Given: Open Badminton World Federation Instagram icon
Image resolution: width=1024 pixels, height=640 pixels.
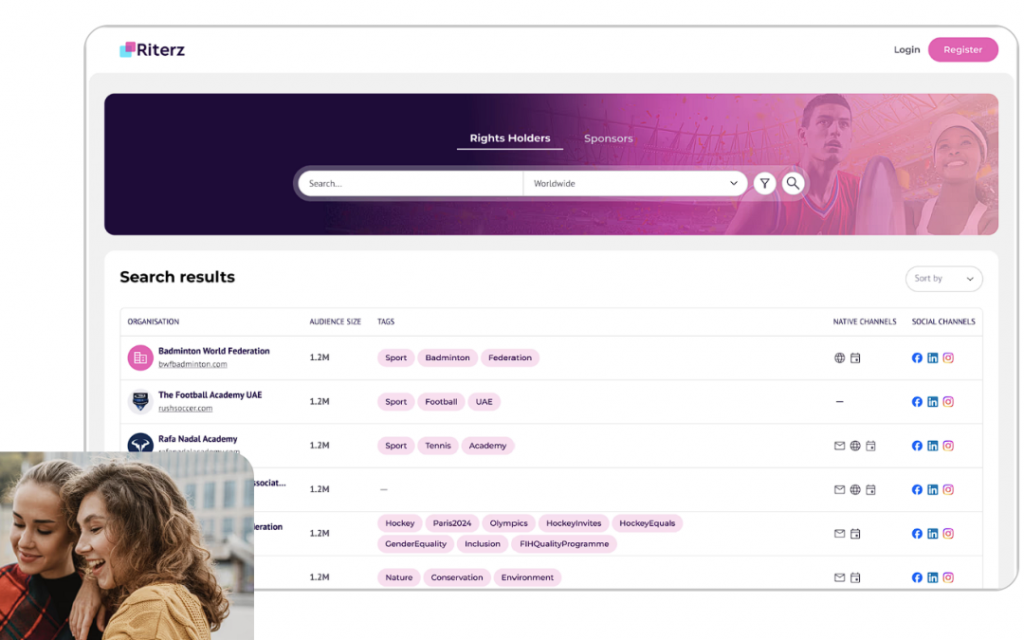Looking at the screenshot, I should tap(948, 358).
